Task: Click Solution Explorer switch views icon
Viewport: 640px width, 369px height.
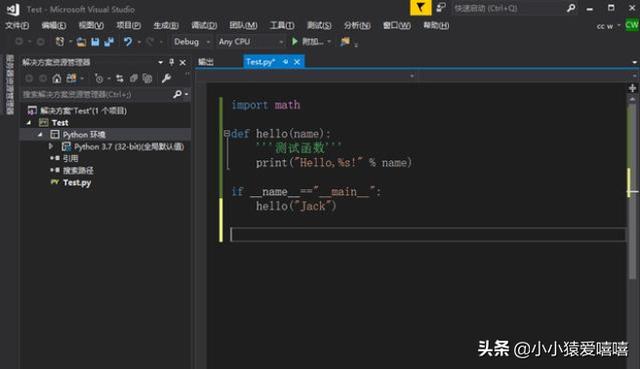Action: coord(71,78)
